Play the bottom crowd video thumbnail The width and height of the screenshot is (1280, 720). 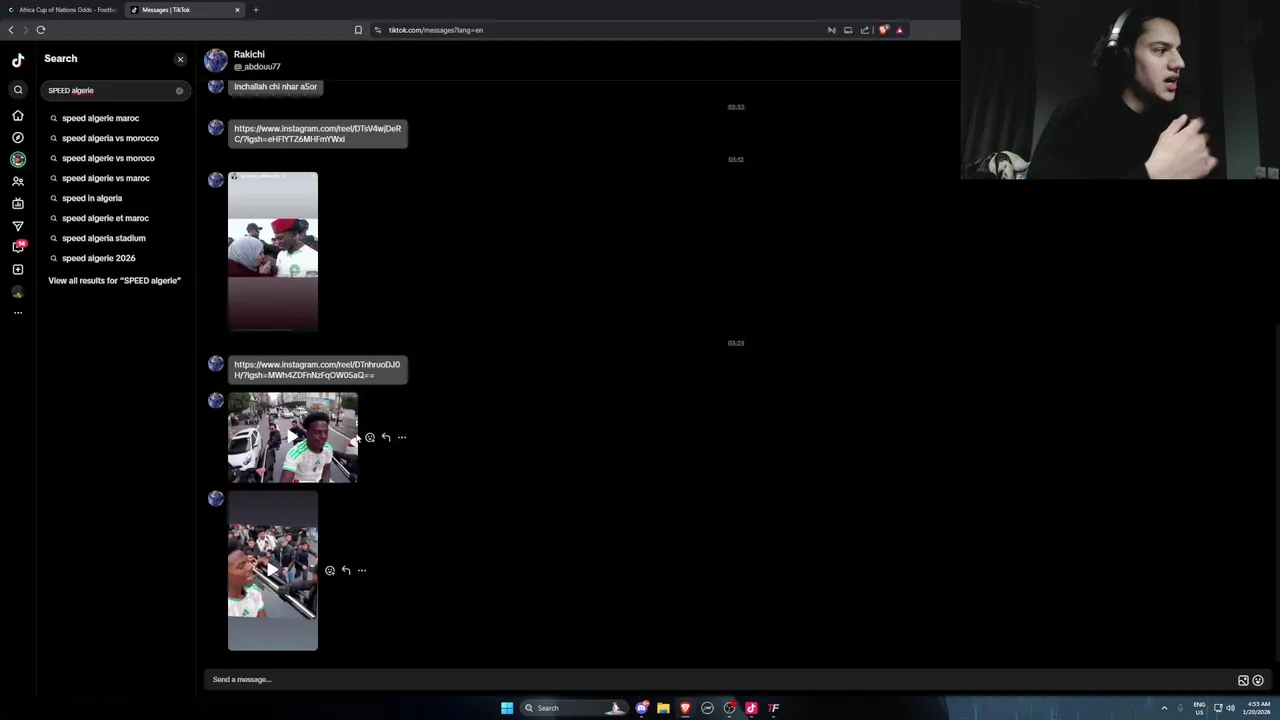pyautogui.click(x=273, y=570)
